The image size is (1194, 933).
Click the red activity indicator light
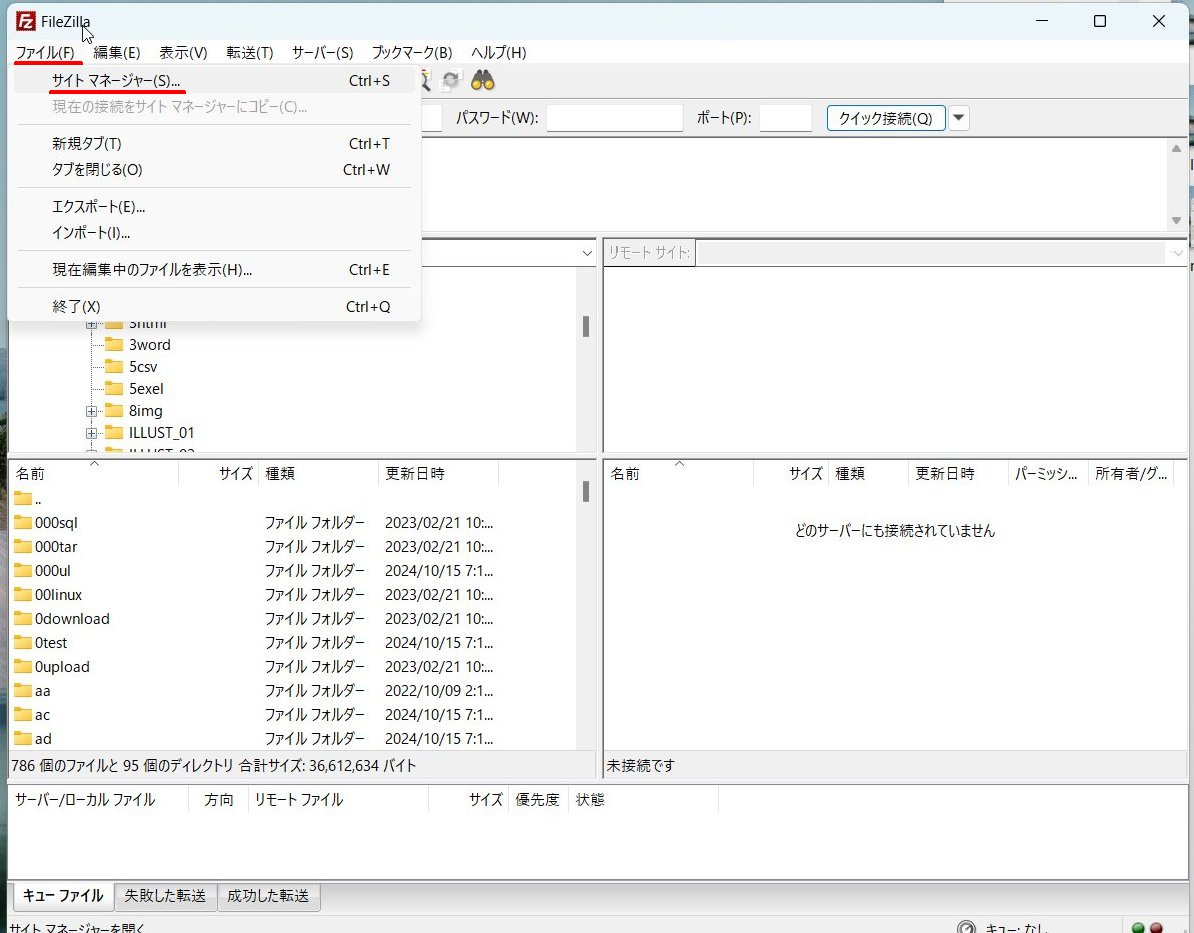tap(1157, 928)
